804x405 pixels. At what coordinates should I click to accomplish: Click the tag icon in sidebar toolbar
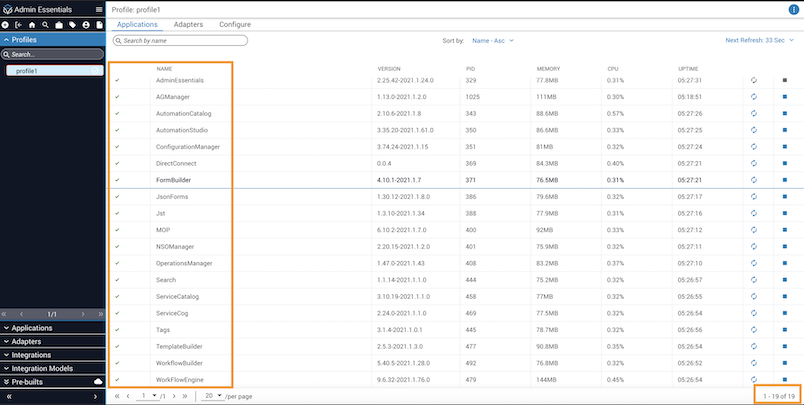pos(72,24)
